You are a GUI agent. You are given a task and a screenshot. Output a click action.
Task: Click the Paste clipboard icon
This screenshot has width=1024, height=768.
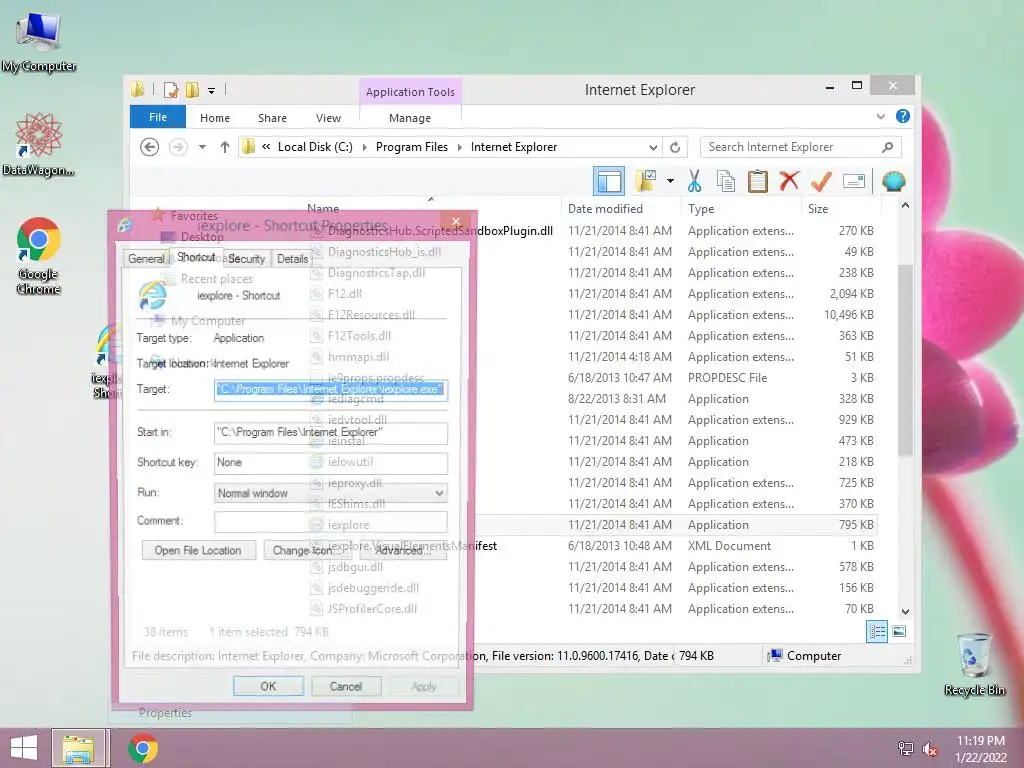point(758,181)
